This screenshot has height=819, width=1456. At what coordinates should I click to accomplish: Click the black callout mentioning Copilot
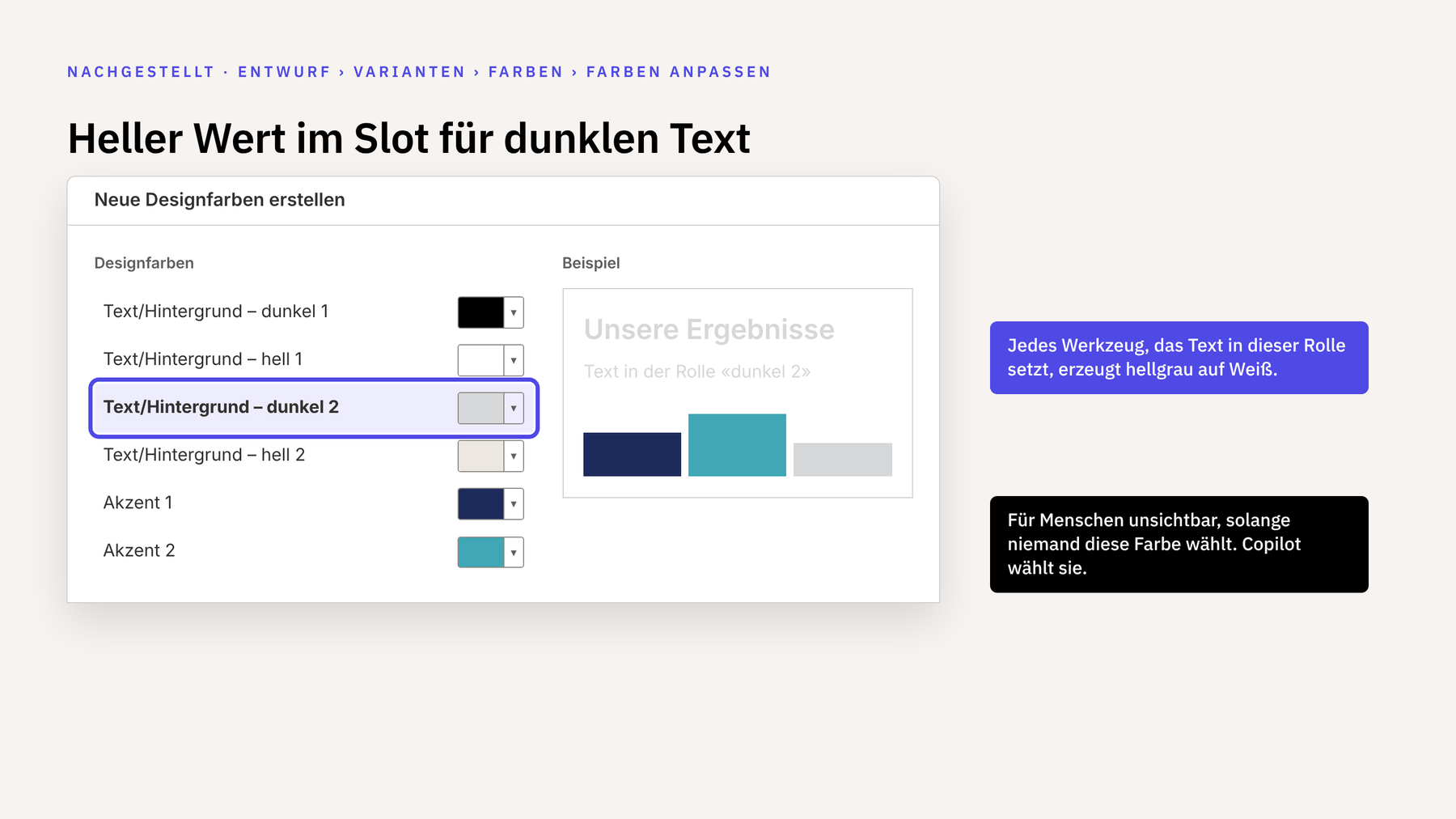[1179, 544]
